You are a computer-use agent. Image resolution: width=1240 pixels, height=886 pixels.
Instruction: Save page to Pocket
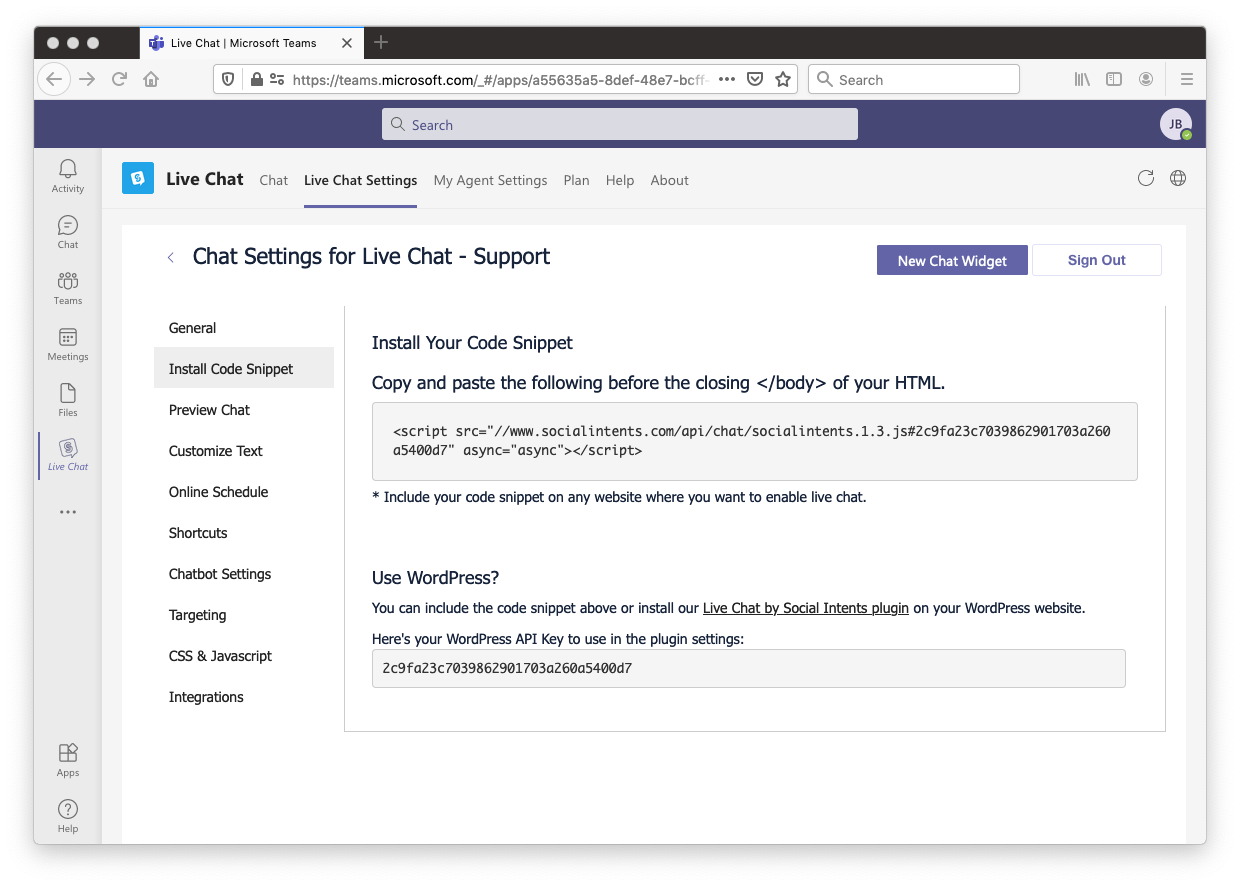[756, 79]
